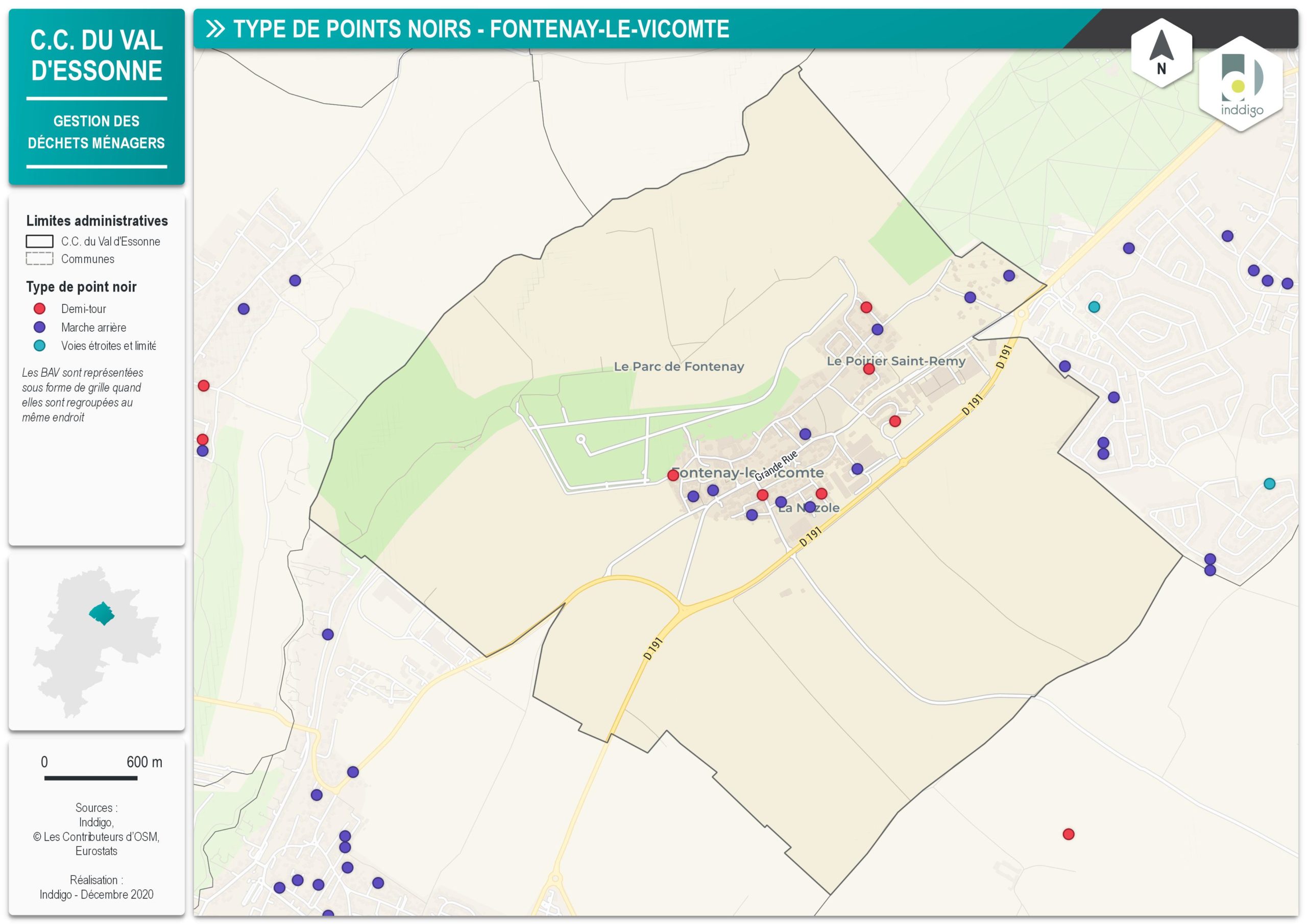Click the double chevron before the map title
Screen dimensions: 1307x924
click(x=215, y=29)
